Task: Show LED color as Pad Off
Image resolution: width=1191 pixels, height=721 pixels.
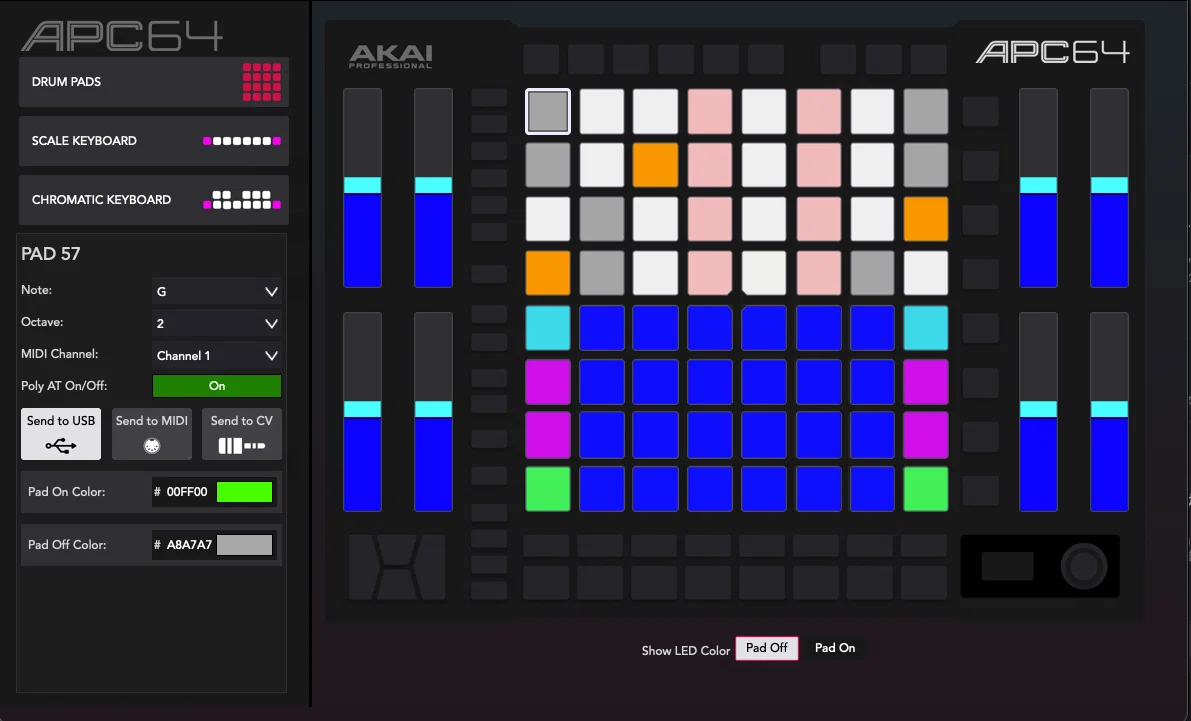Action: (767, 648)
